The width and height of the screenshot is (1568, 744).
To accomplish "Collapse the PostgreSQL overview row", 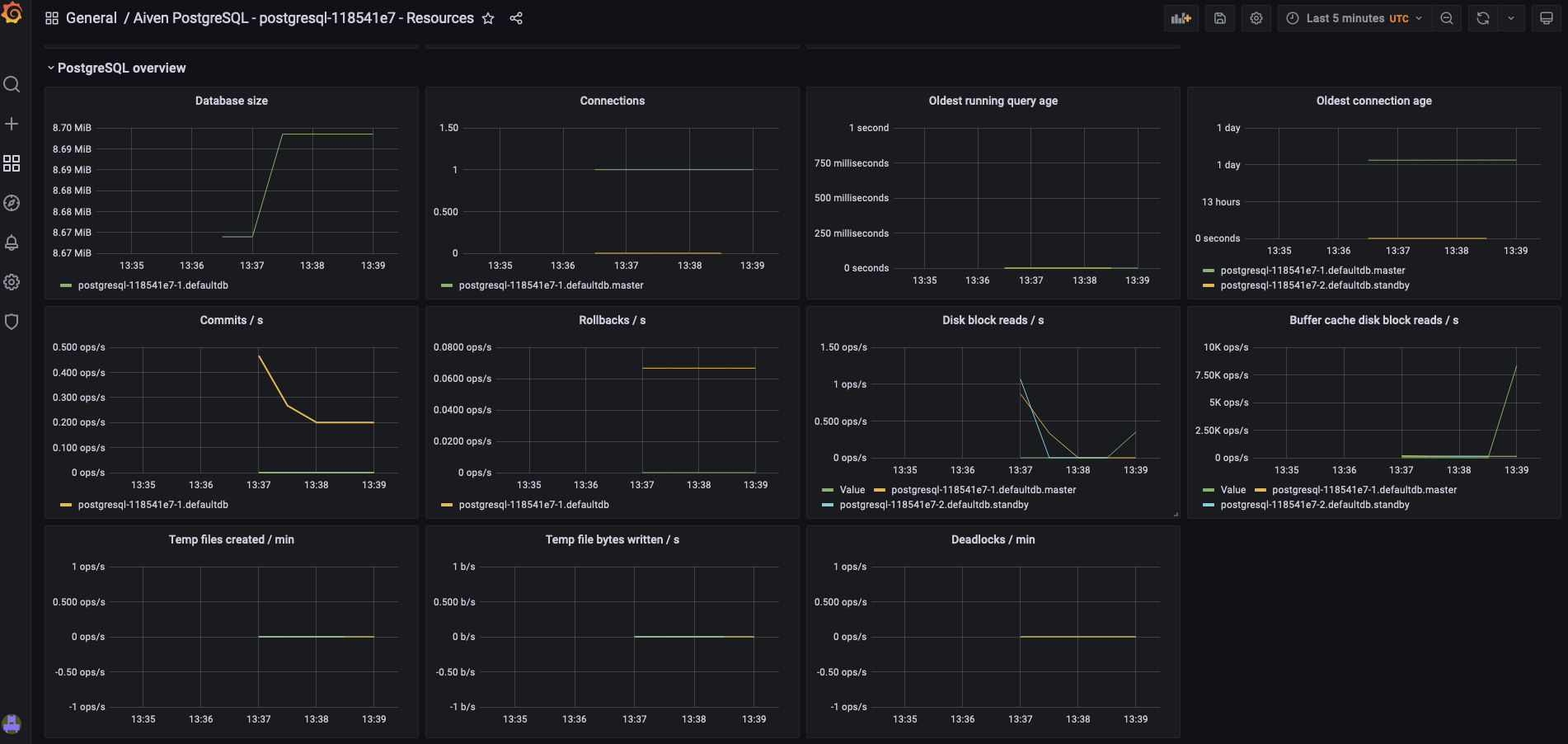I will pyautogui.click(x=118, y=68).
